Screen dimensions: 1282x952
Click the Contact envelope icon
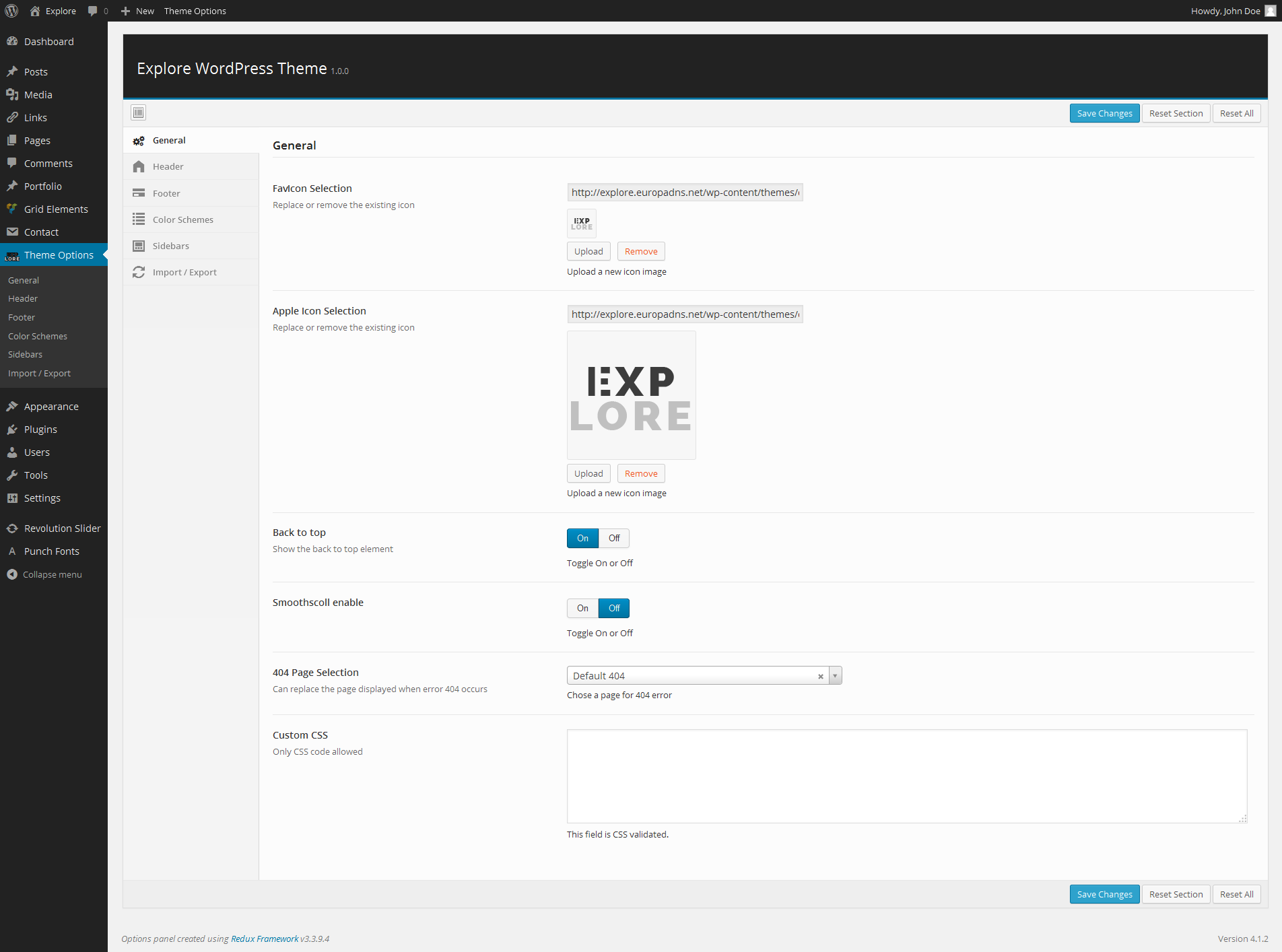click(12, 232)
